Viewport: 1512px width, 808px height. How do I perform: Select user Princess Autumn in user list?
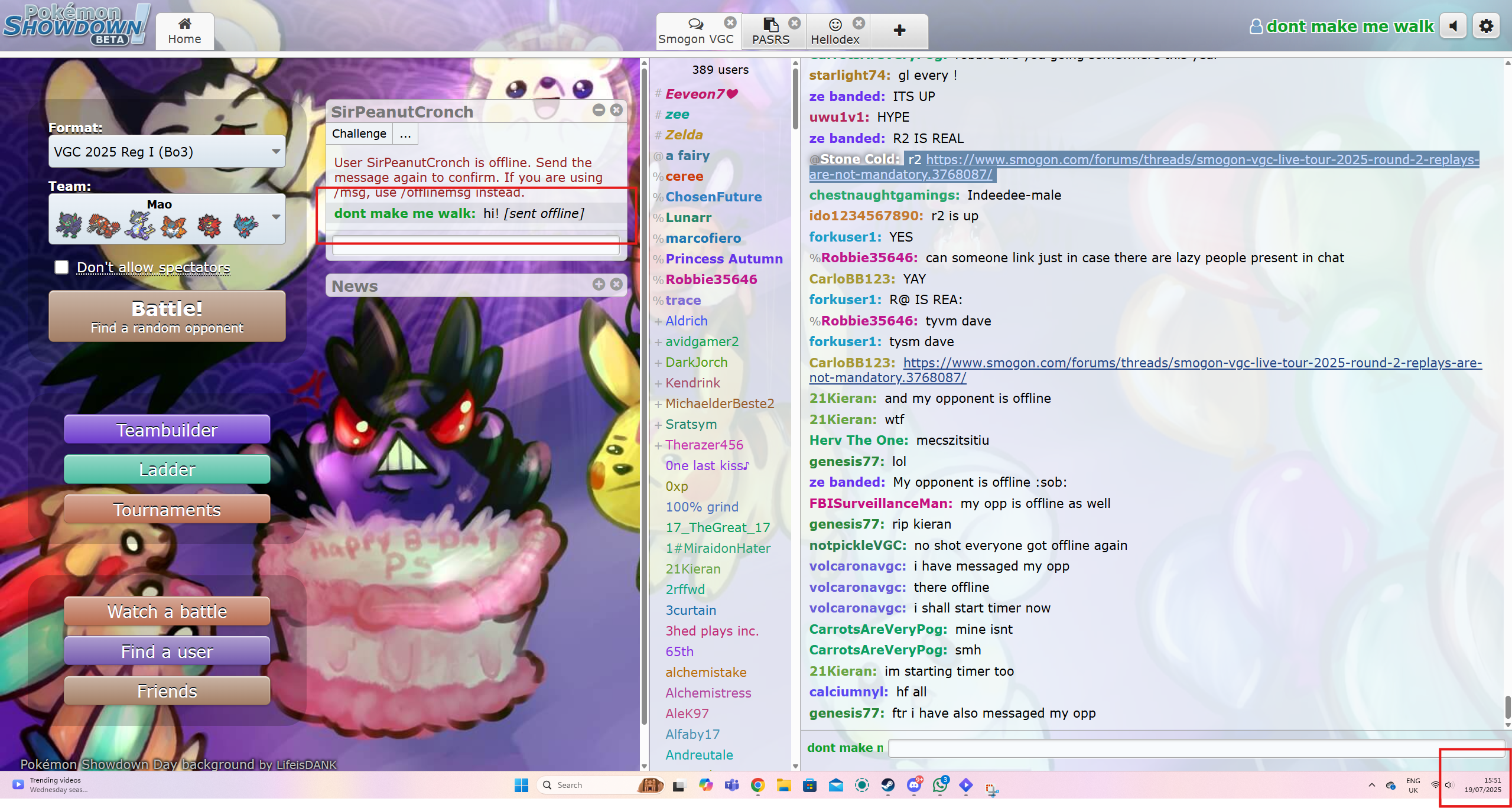[724, 259]
